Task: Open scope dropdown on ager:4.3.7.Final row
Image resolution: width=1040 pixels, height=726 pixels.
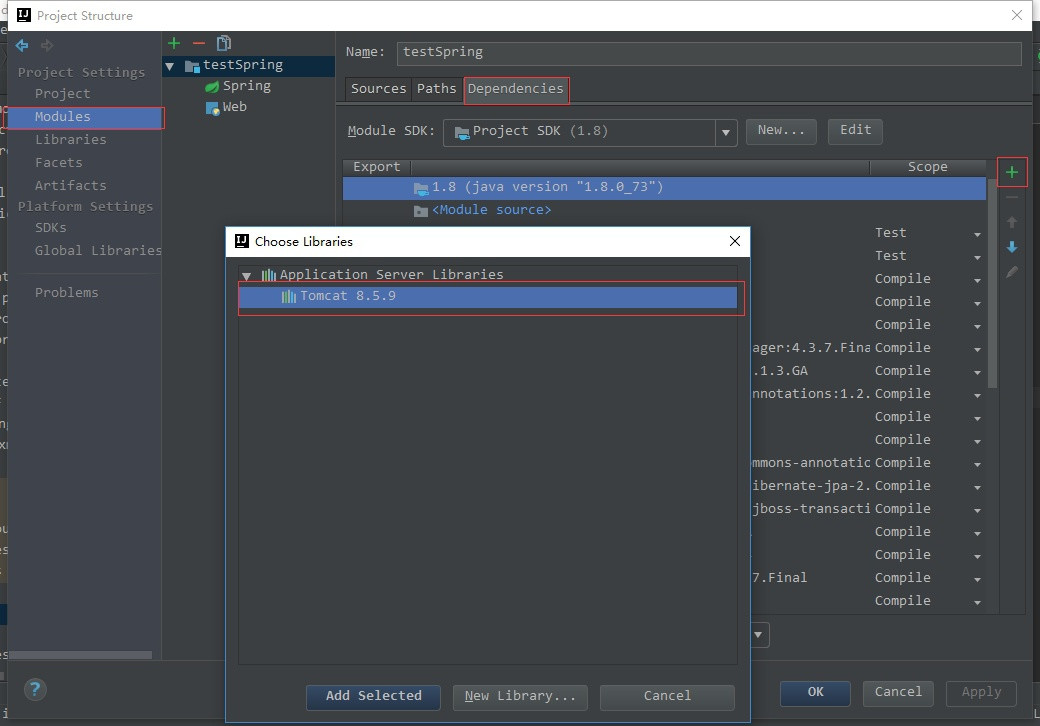Action: pos(977,349)
